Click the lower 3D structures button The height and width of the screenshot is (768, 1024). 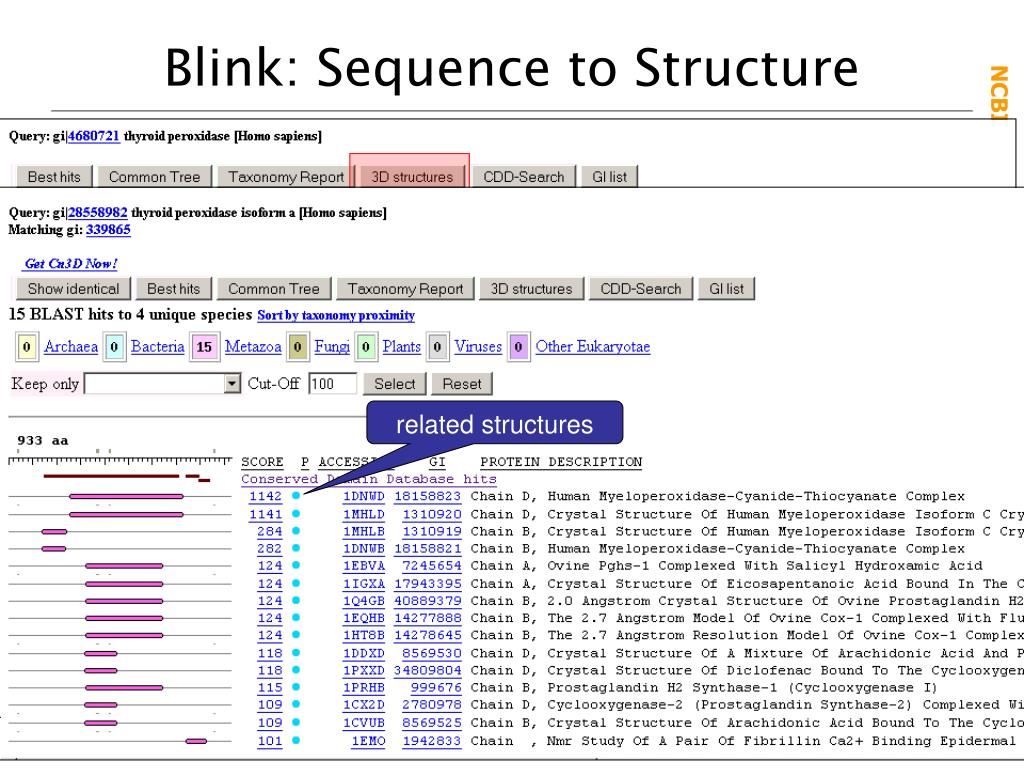click(x=531, y=289)
